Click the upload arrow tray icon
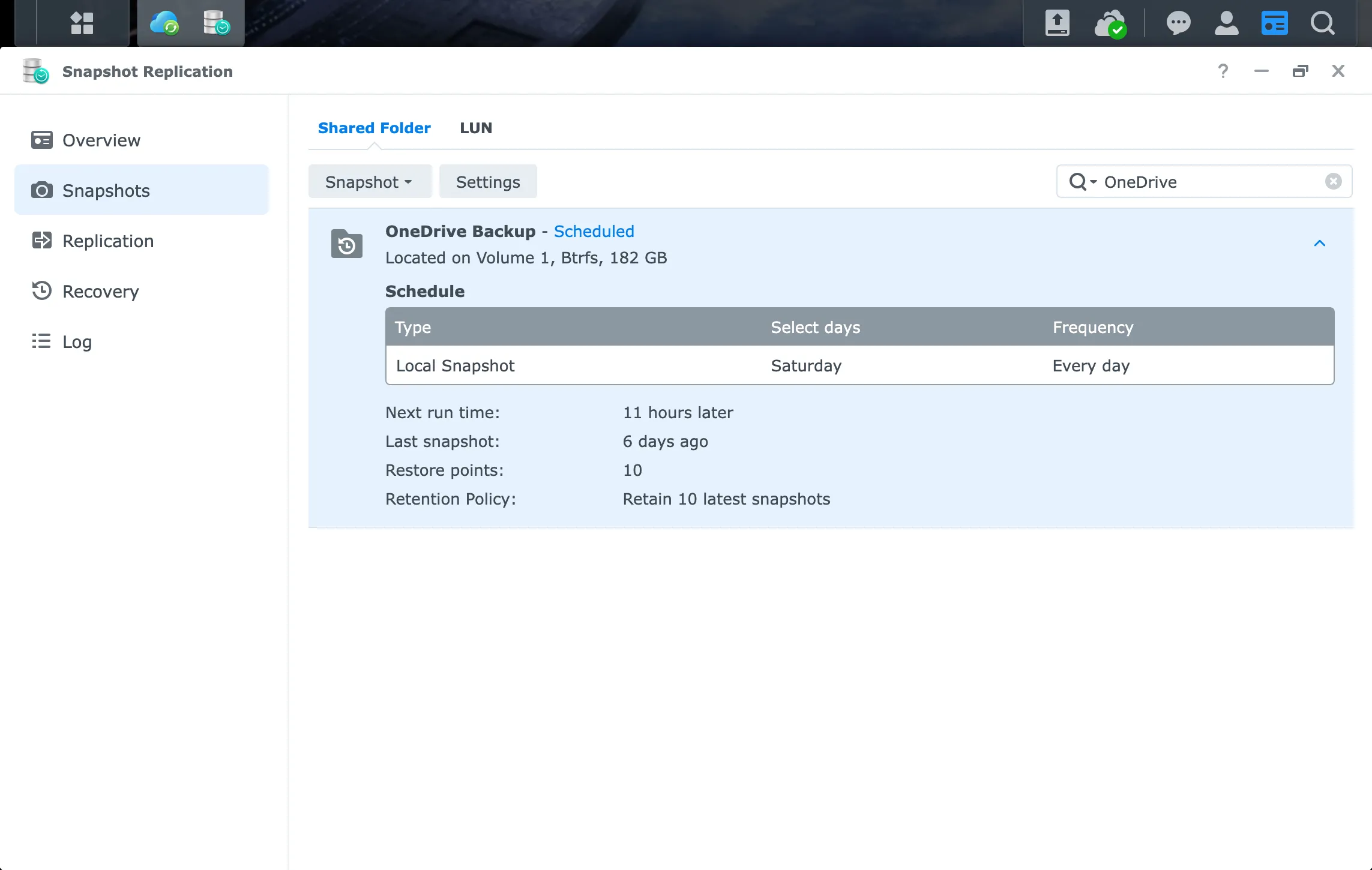 pyautogui.click(x=1058, y=23)
